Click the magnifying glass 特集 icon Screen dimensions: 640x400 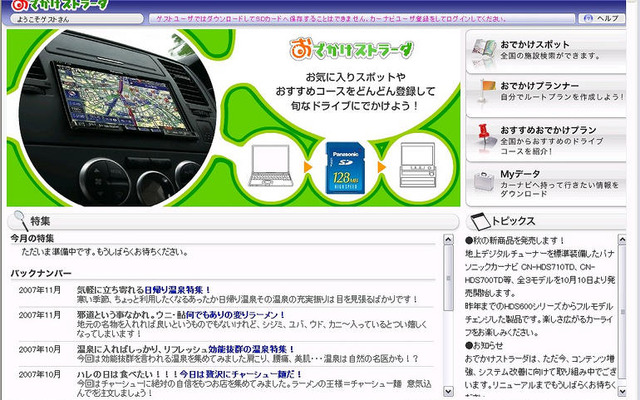pyautogui.click(x=20, y=220)
